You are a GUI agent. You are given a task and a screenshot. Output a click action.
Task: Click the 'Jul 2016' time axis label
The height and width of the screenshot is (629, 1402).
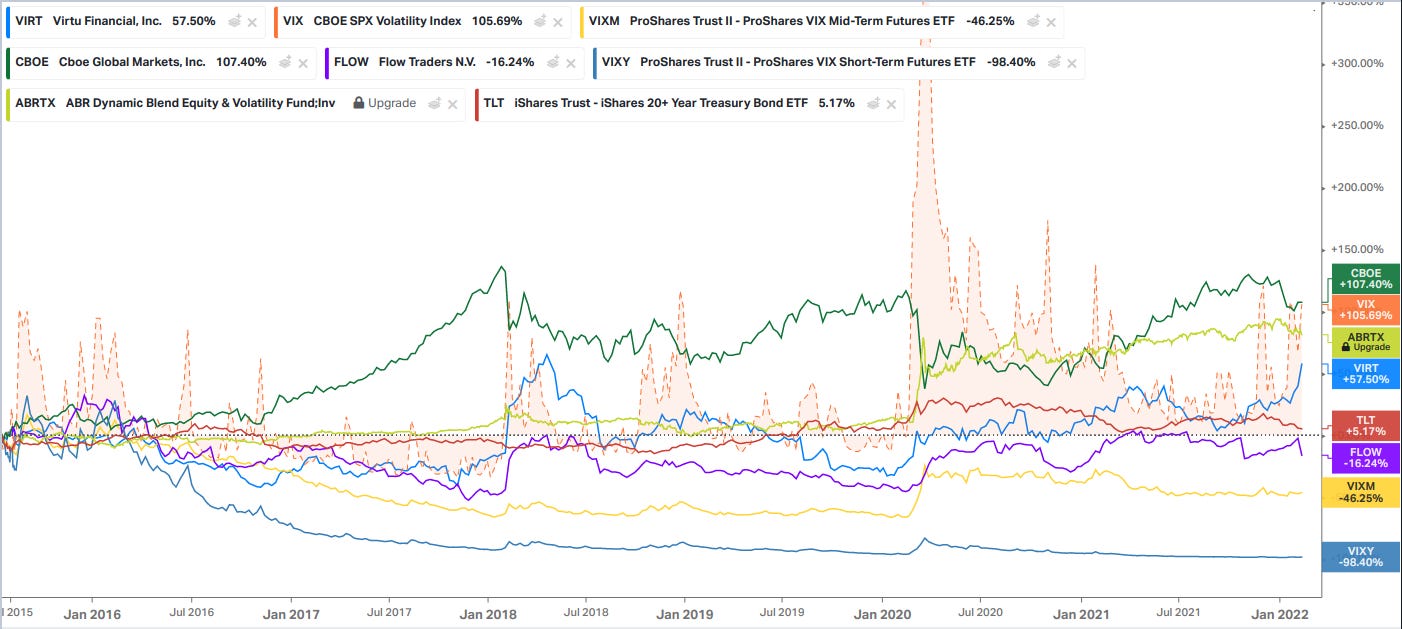[x=192, y=612]
